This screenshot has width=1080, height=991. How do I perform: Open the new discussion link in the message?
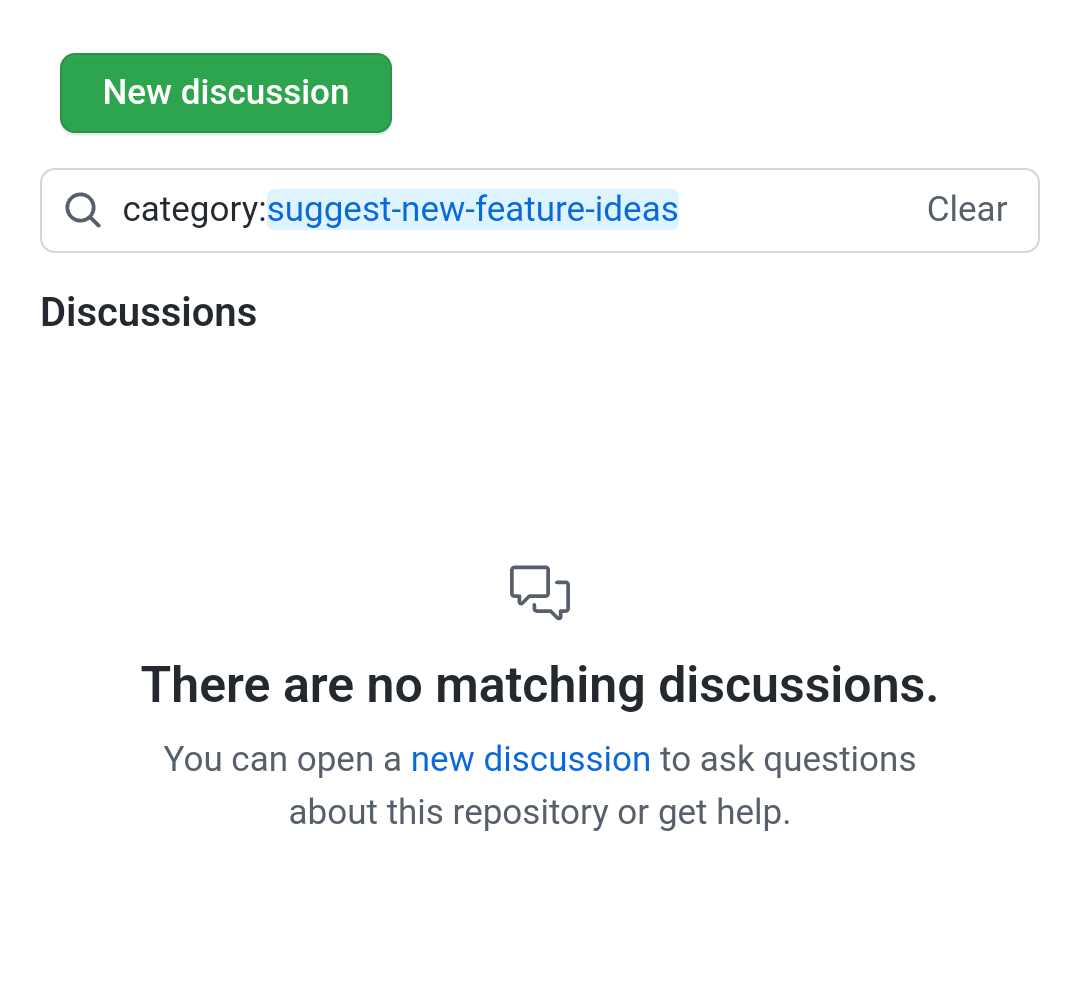530,758
